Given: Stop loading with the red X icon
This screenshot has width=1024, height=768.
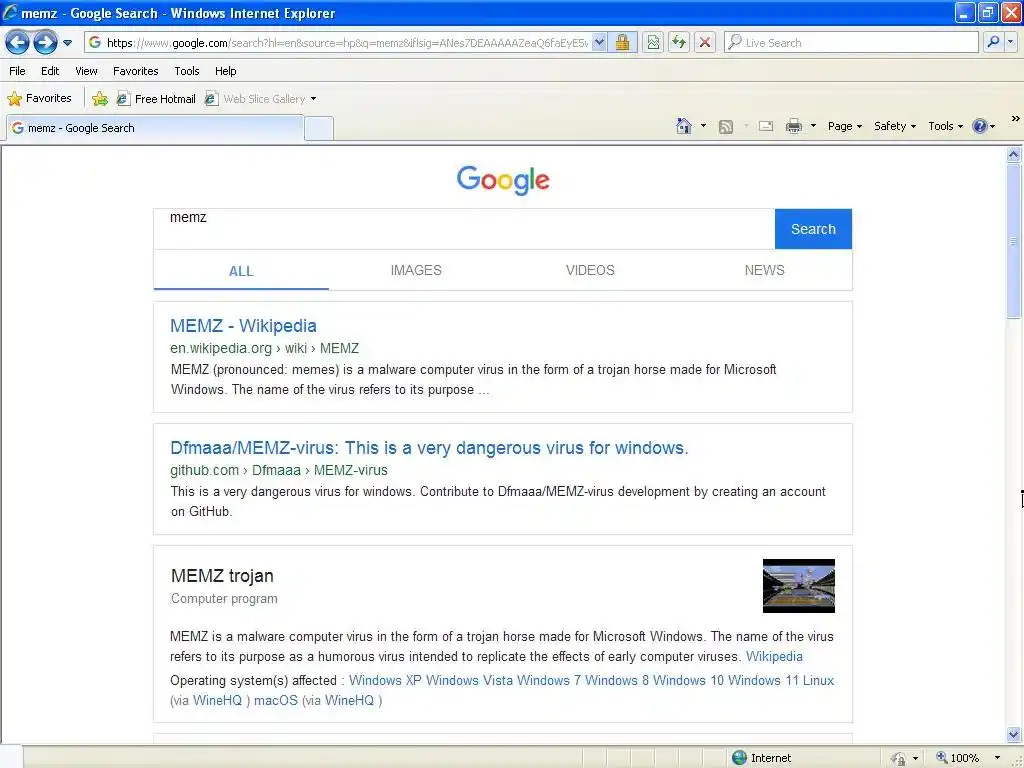Looking at the screenshot, I should click(x=705, y=43).
